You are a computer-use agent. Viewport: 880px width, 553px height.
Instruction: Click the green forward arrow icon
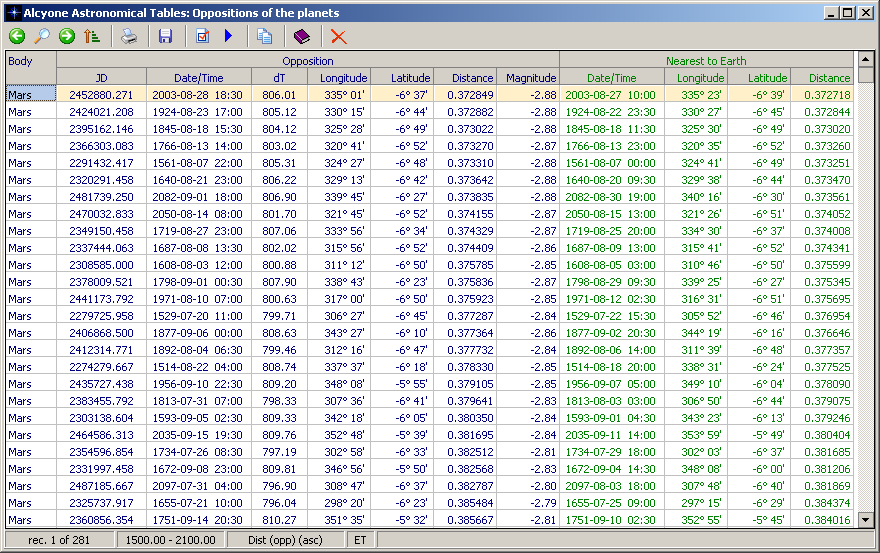click(x=67, y=37)
